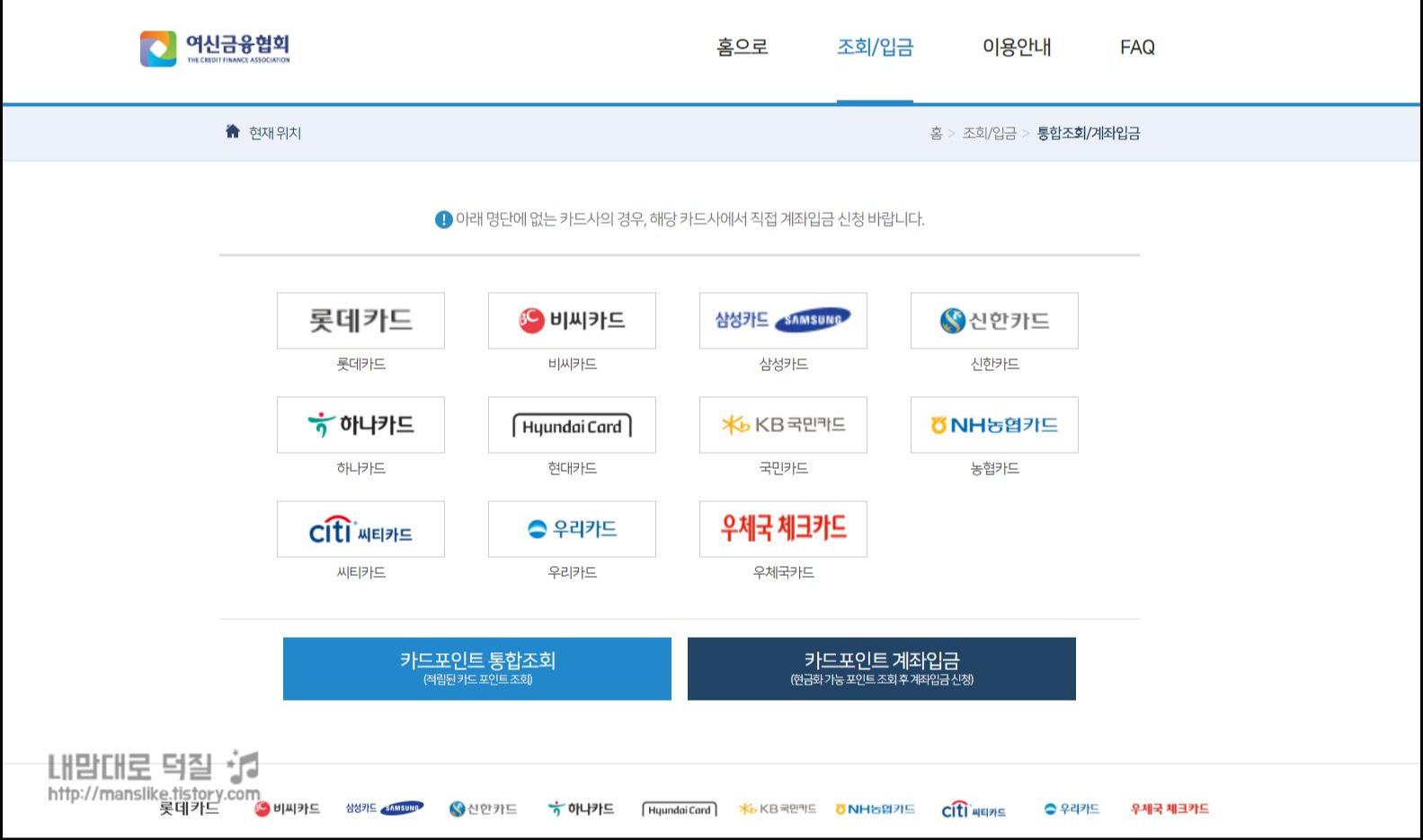Open 하나카드 logo in the footer strip
The image size is (1423, 840).
[581, 809]
